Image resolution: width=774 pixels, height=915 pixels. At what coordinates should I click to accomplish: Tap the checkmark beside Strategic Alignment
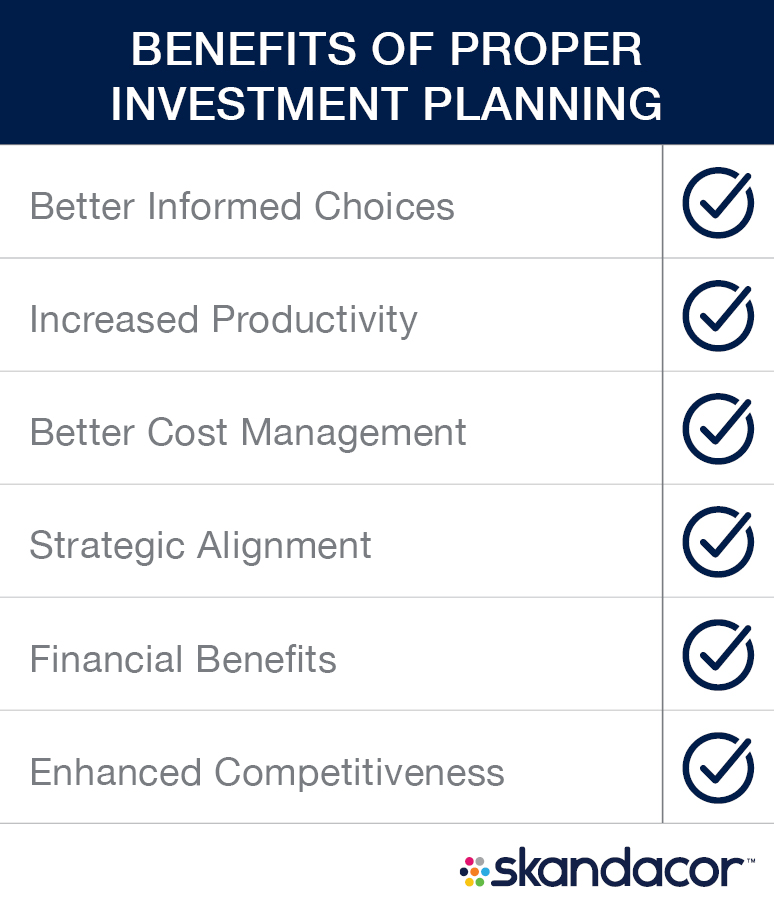click(718, 542)
